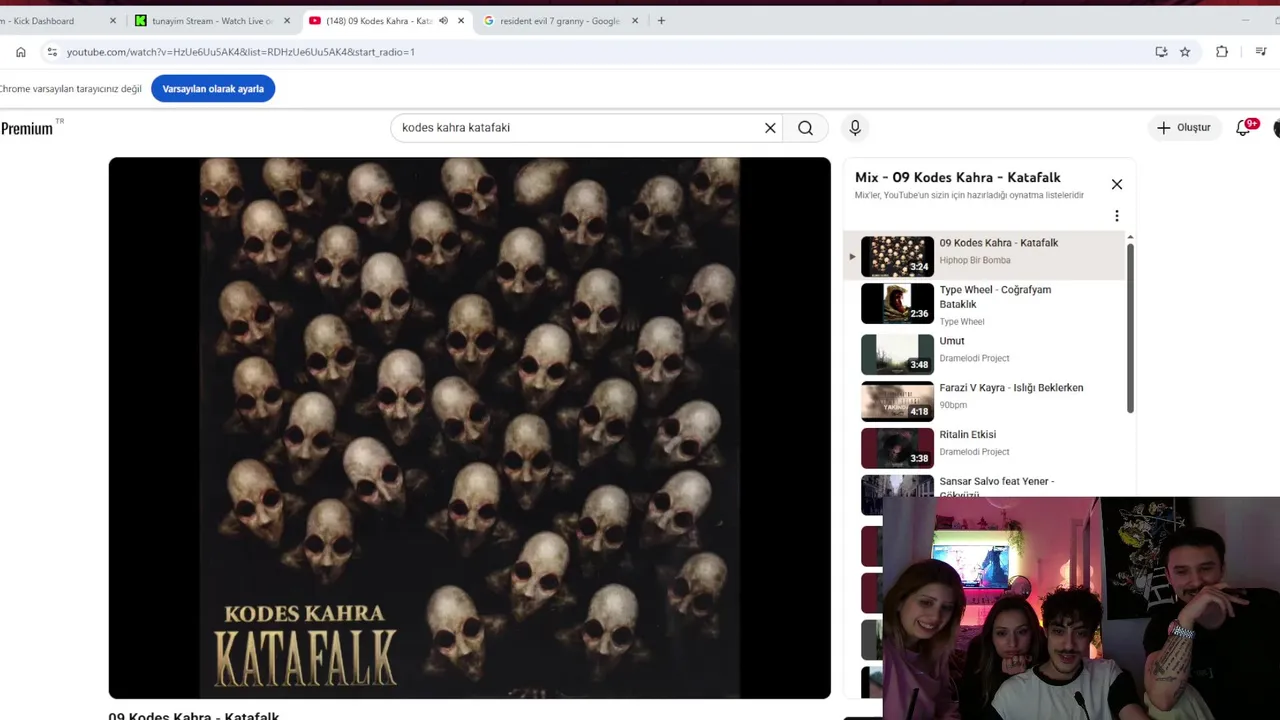Image resolution: width=1280 pixels, height=720 pixels.
Task: Open YouTube notifications bell
Action: coord(1244,128)
